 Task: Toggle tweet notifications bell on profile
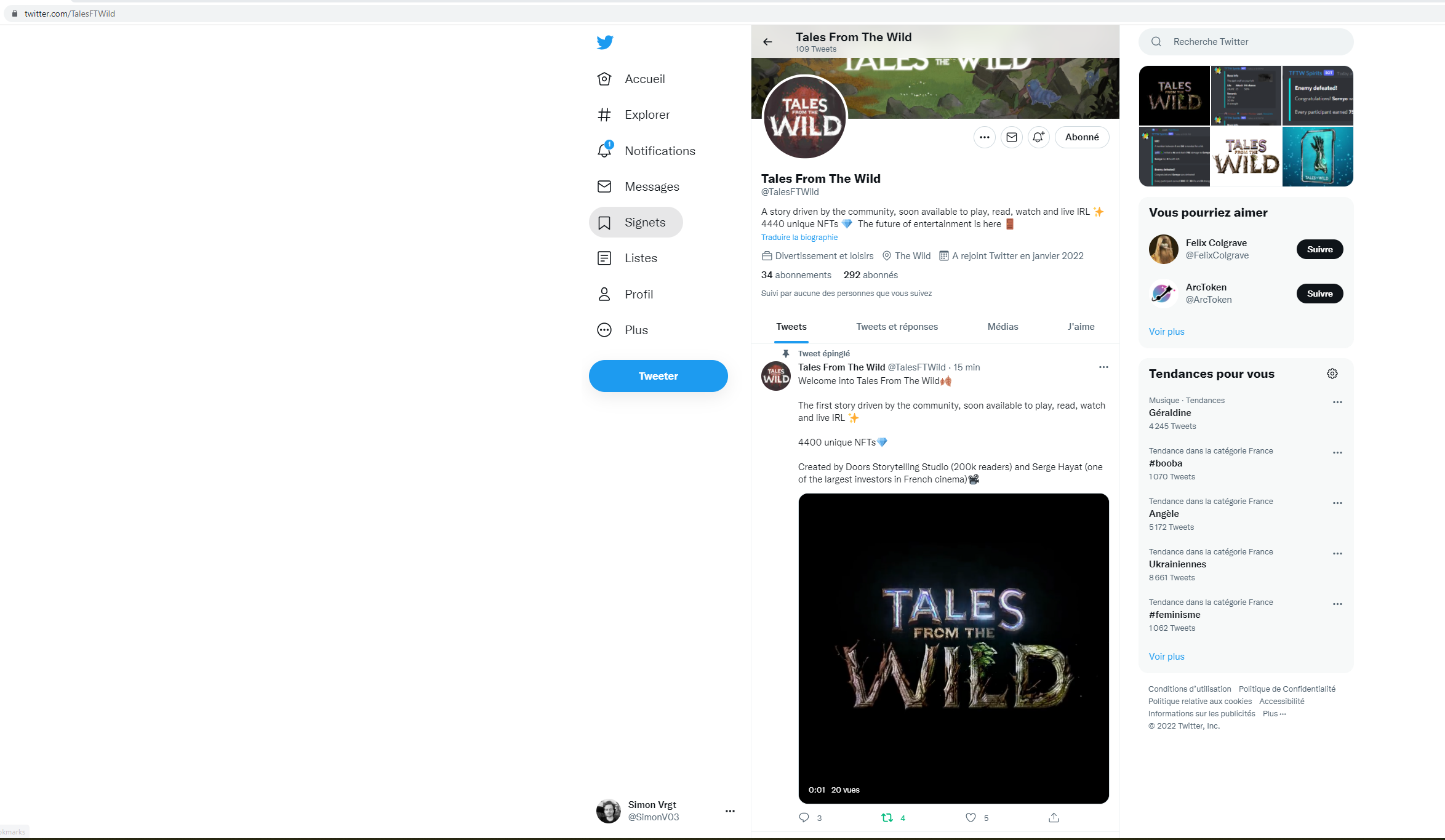point(1038,137)
